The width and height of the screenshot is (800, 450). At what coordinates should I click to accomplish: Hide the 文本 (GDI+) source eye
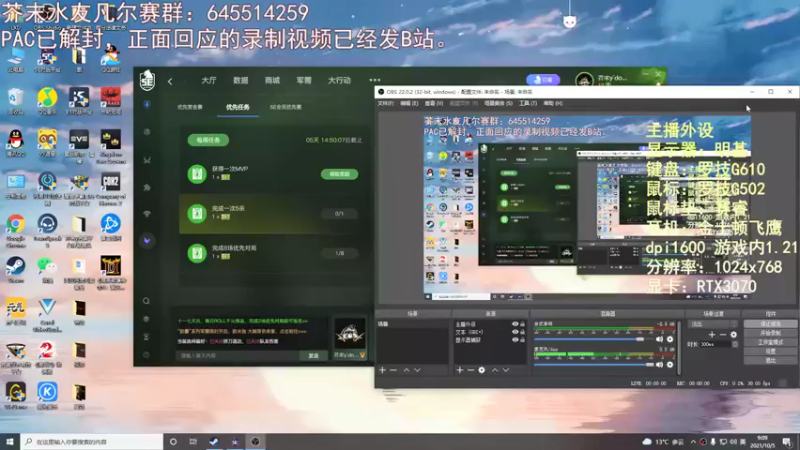tap(515, 332)
